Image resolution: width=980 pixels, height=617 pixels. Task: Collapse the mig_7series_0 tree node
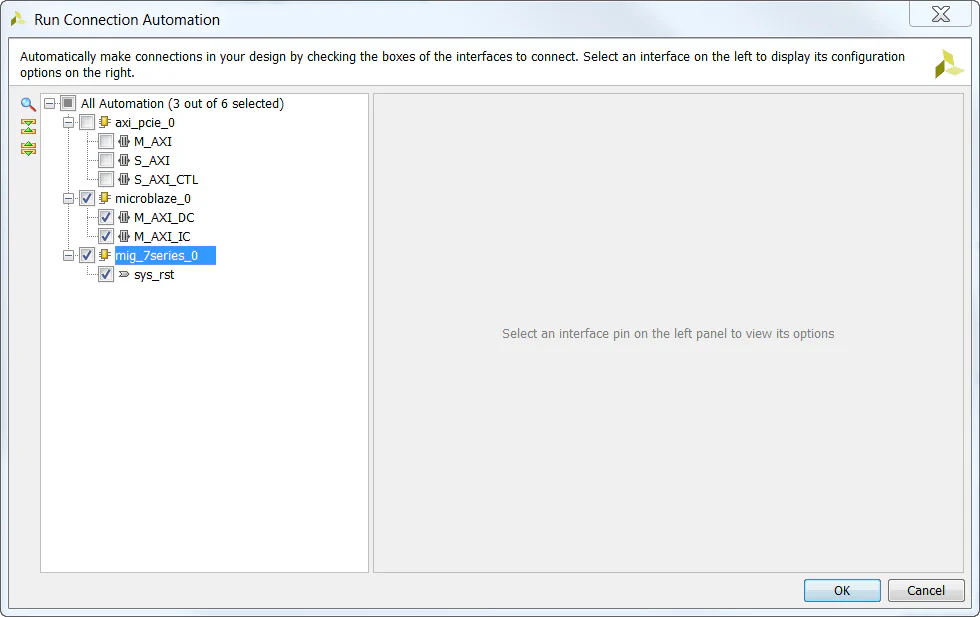coord(69,255)
